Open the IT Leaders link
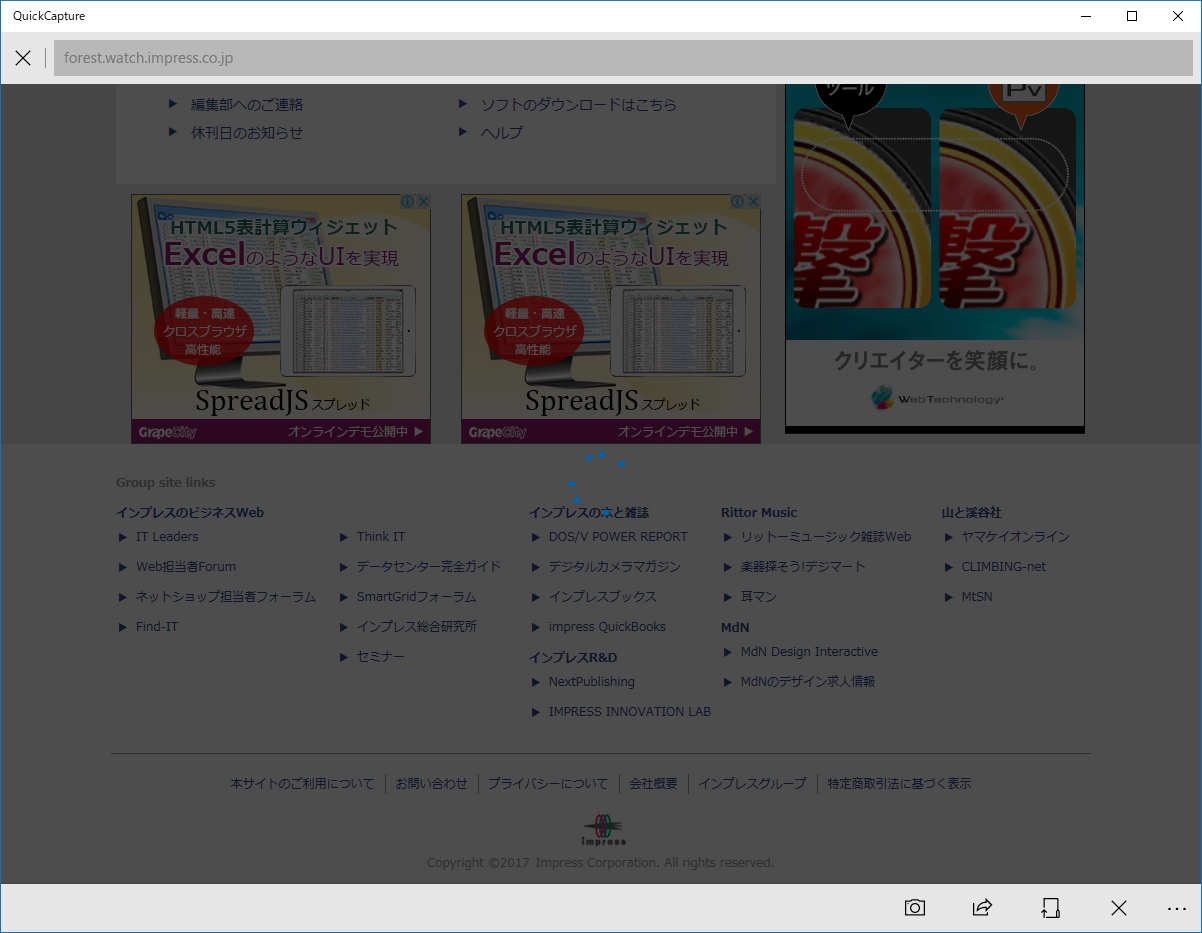Screen dimensions: 1202x933 (x=166, y=536)
